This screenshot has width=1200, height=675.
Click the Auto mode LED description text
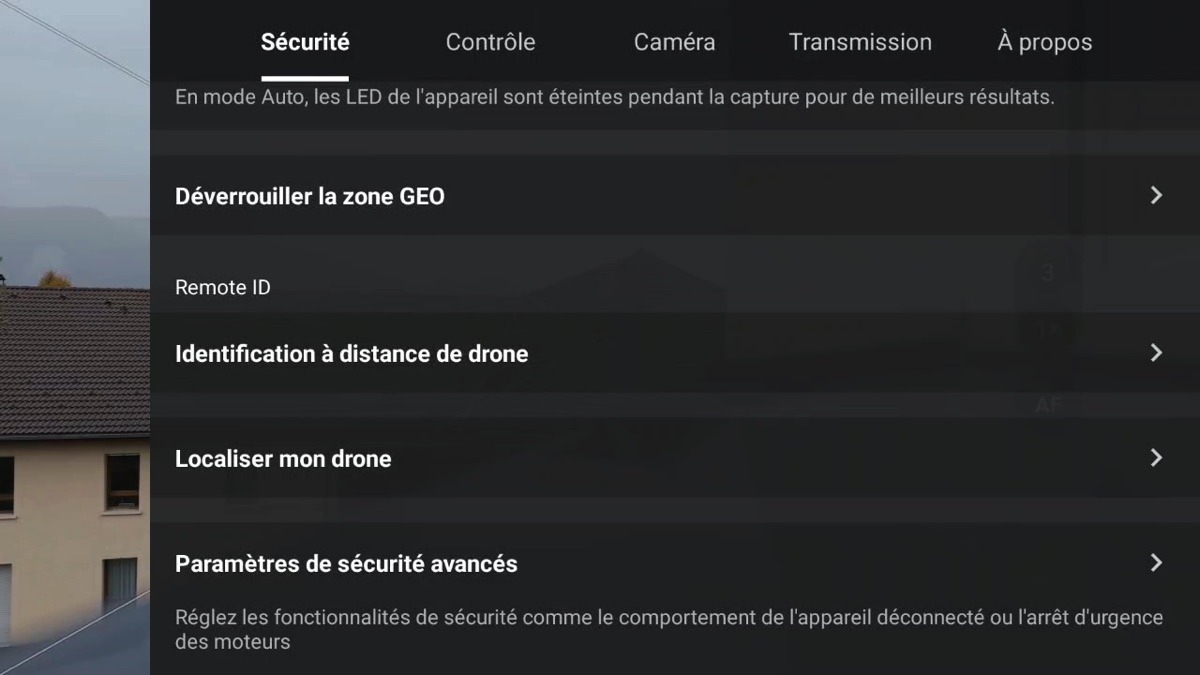(x=614, y=98)
